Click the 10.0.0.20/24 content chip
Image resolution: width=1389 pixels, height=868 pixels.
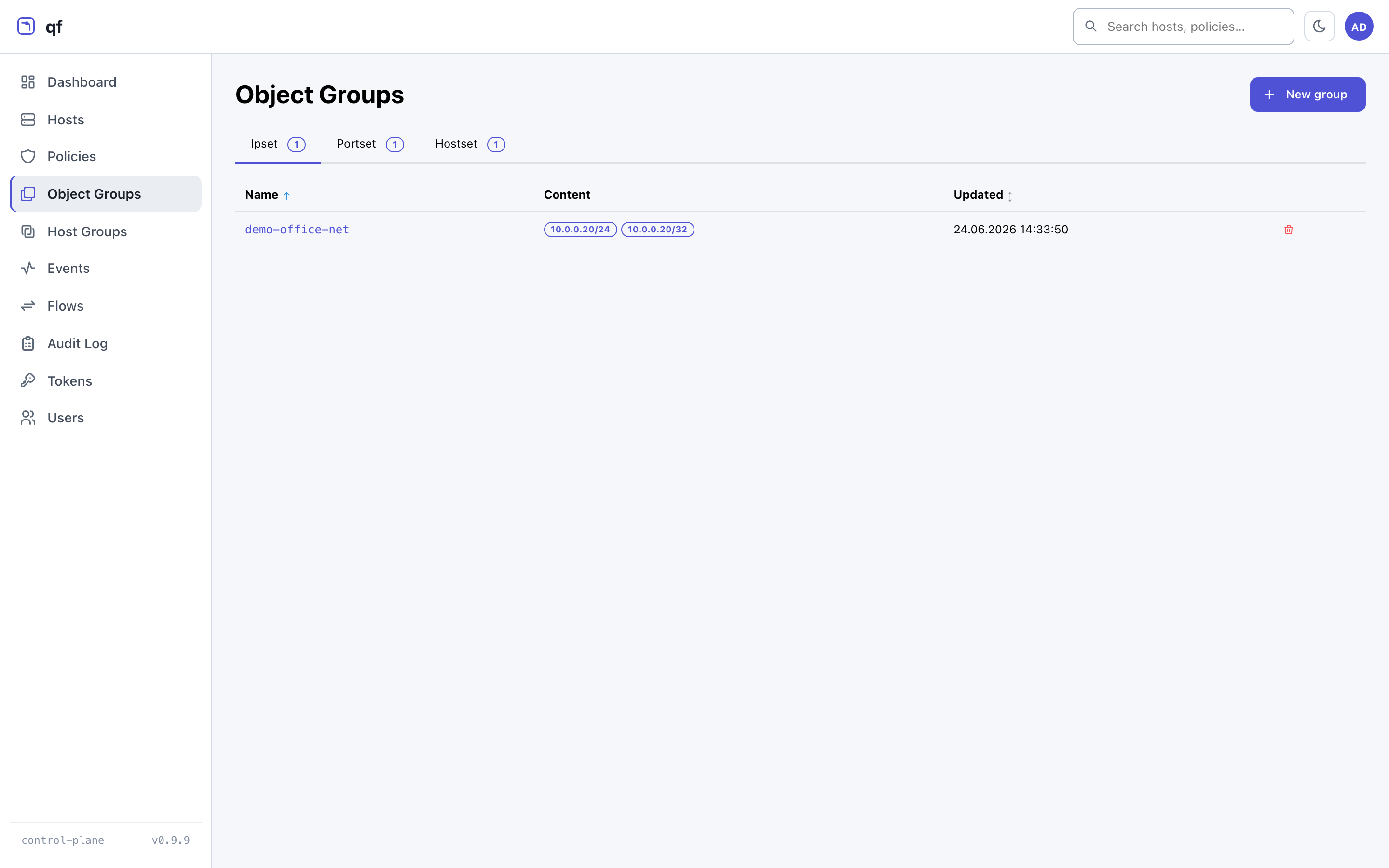(x=580, y=230)
